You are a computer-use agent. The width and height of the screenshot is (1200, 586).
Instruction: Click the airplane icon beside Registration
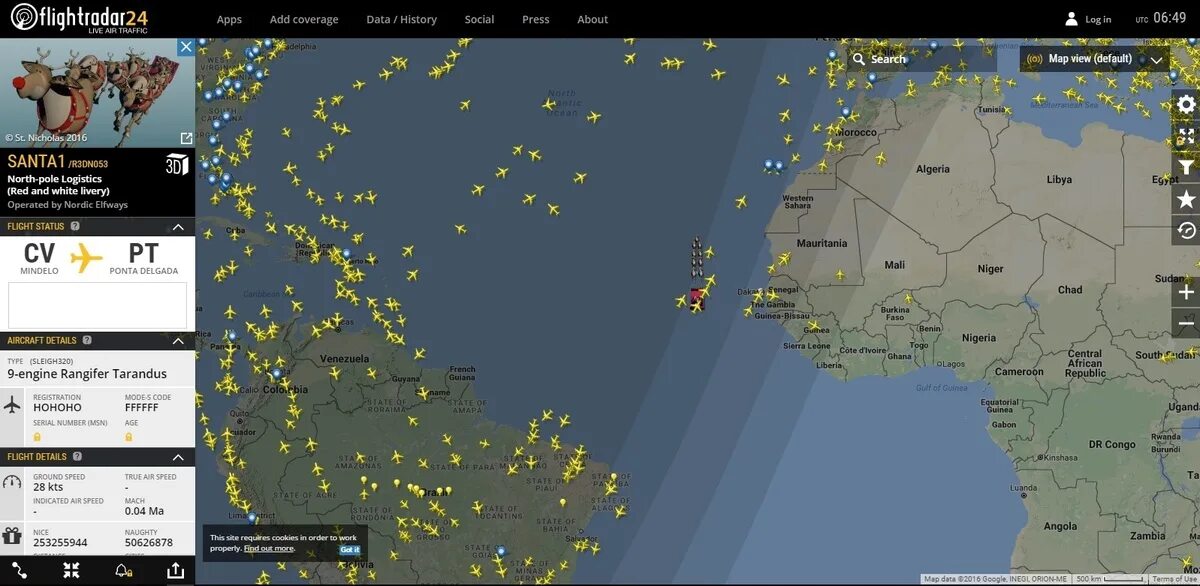coord(12,404)
